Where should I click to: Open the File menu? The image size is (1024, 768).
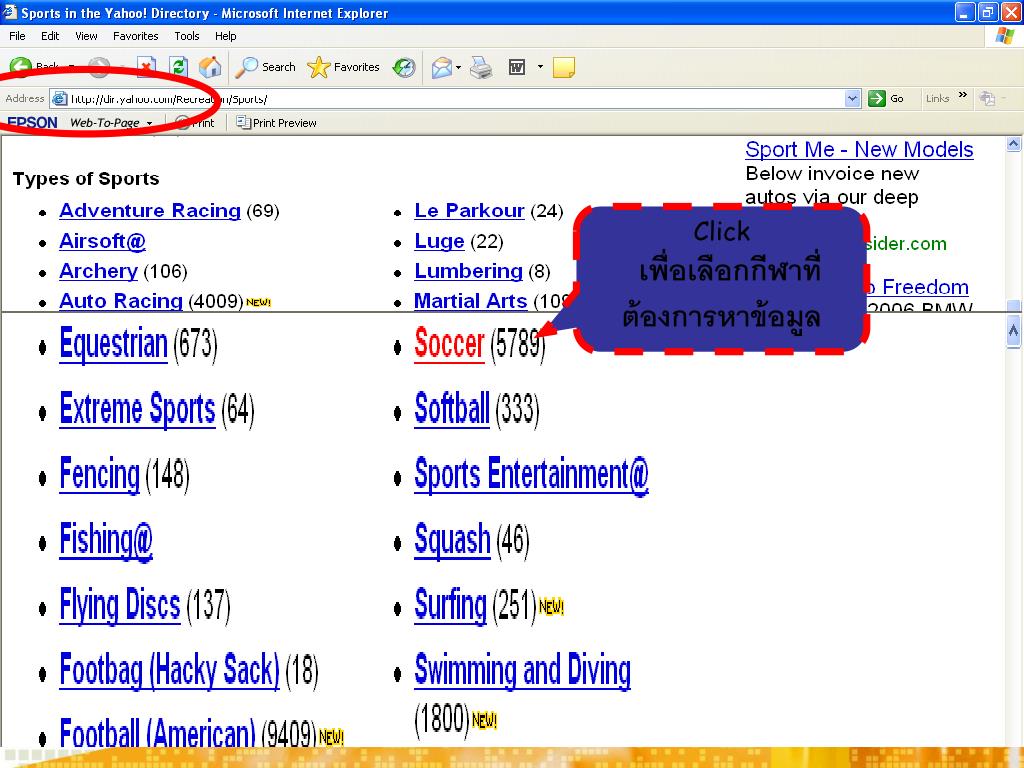coord(18,36)
